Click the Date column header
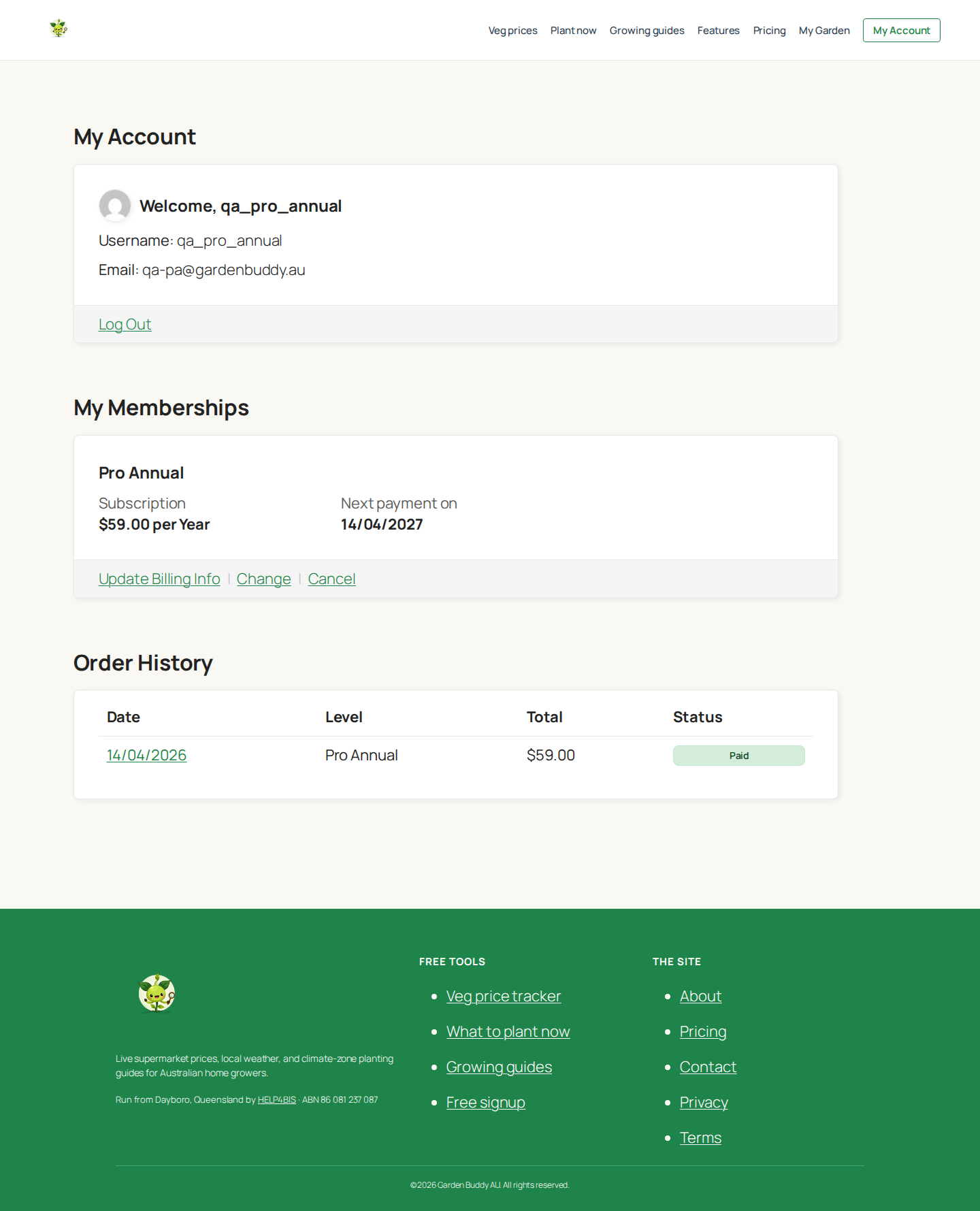This screenshot has width=980, height=1211. 123,717
